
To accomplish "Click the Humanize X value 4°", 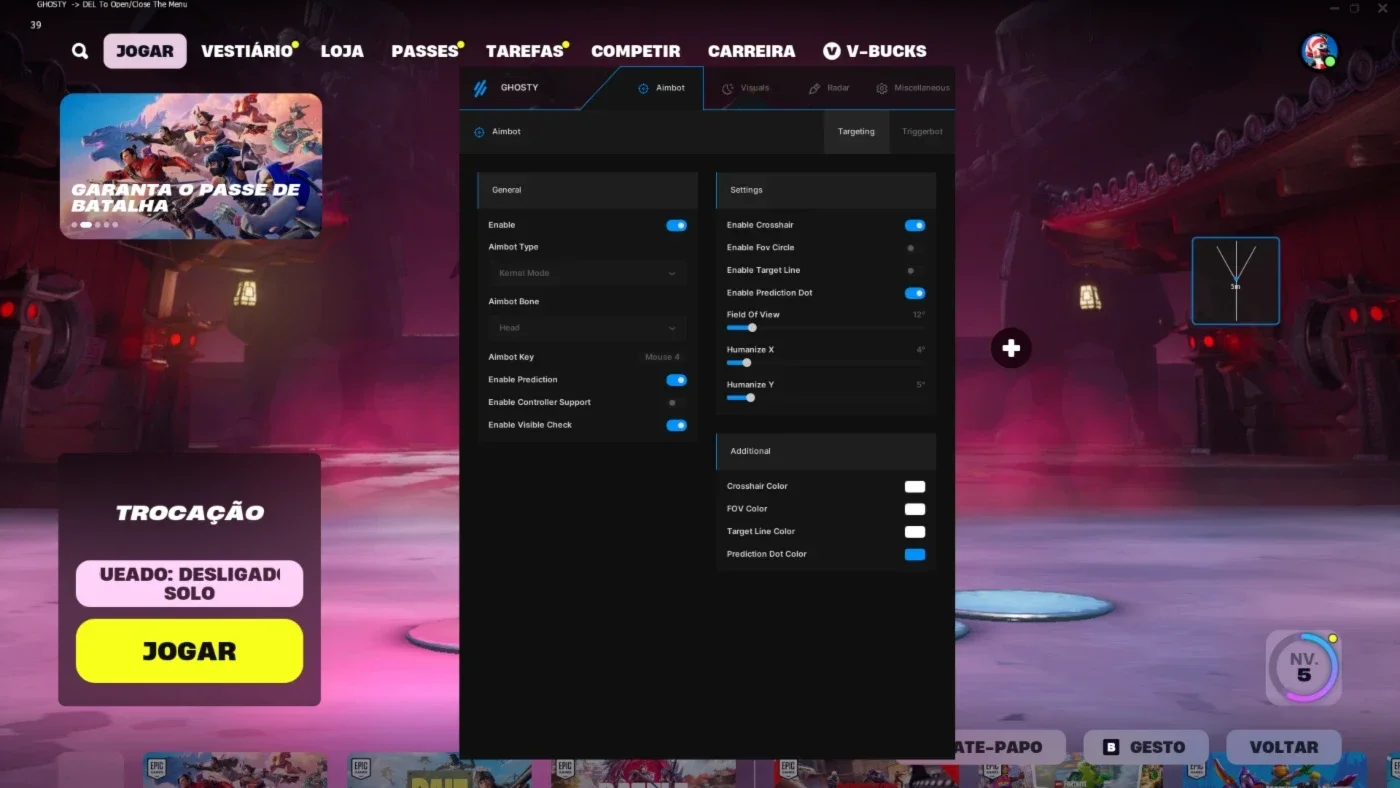I will pos(921,350).
